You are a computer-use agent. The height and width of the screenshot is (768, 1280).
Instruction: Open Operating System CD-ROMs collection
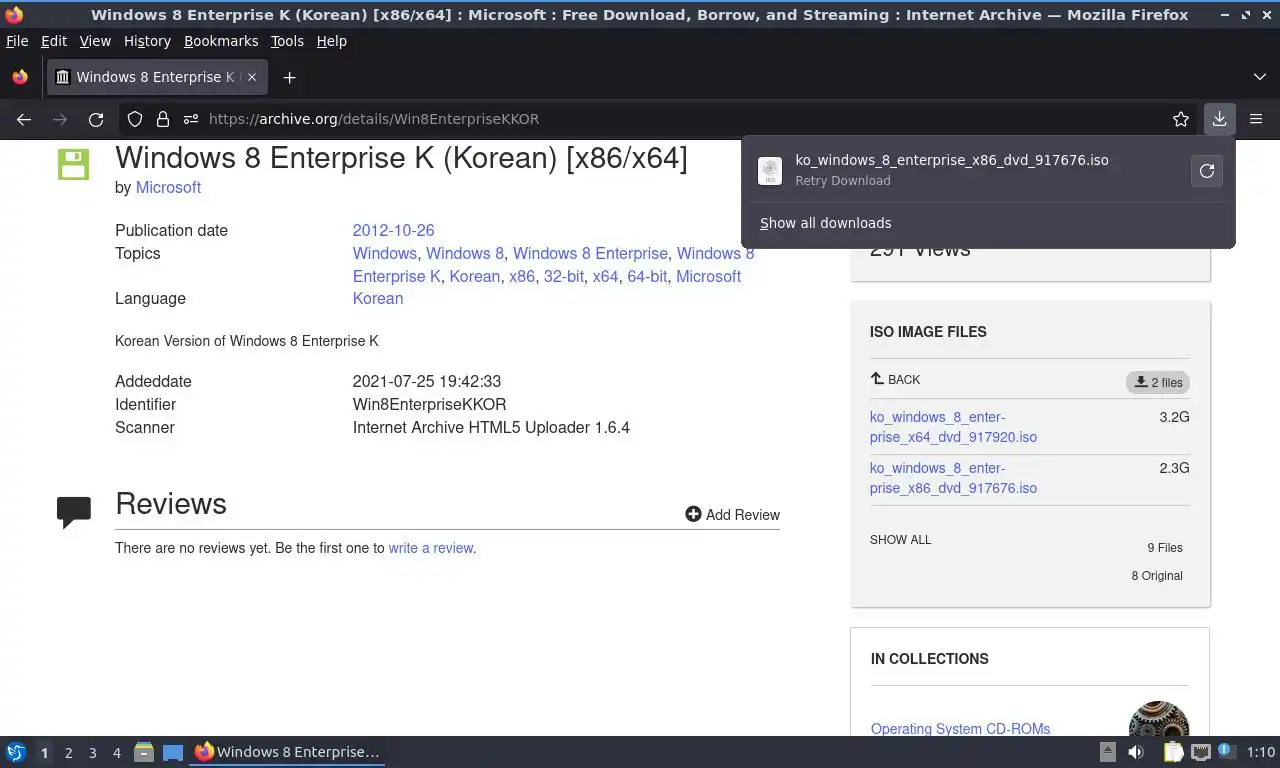click(x=960, y=729)
